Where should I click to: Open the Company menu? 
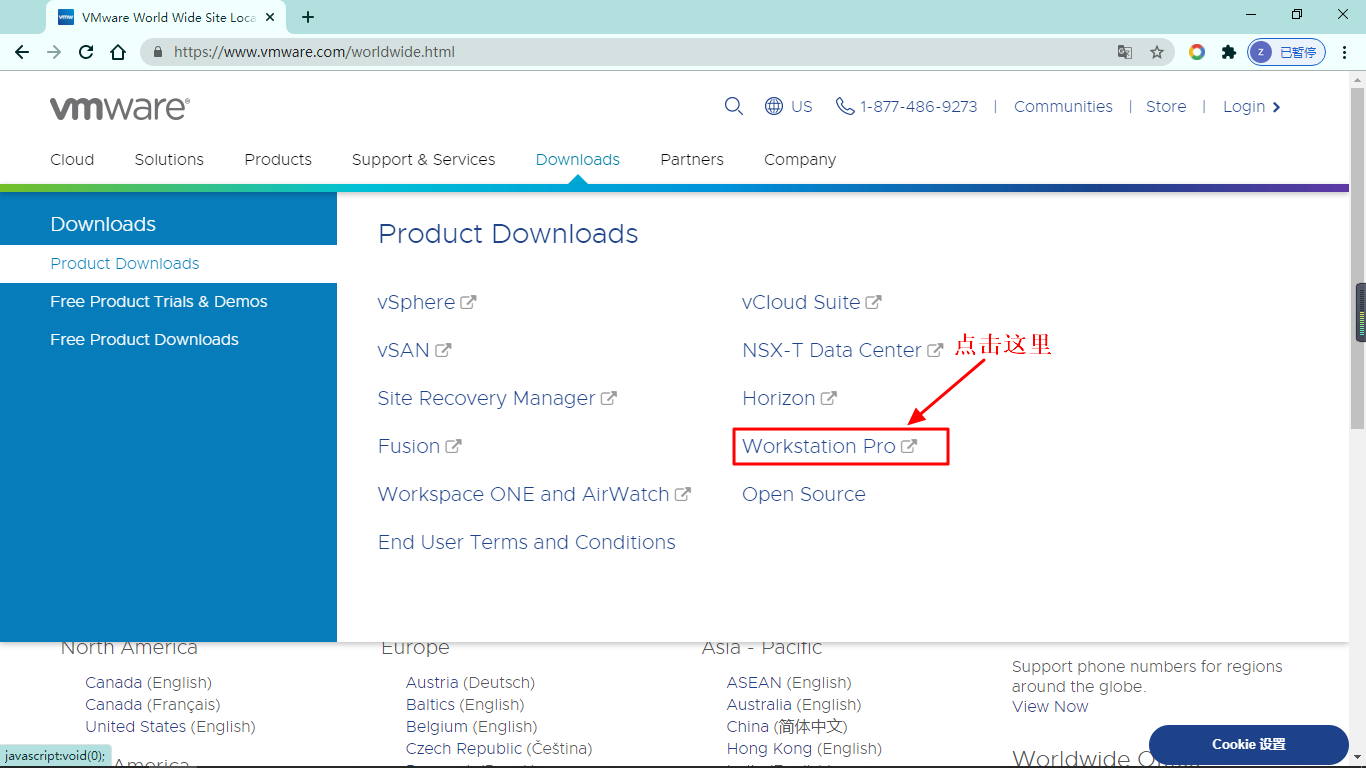pos(800,159)
